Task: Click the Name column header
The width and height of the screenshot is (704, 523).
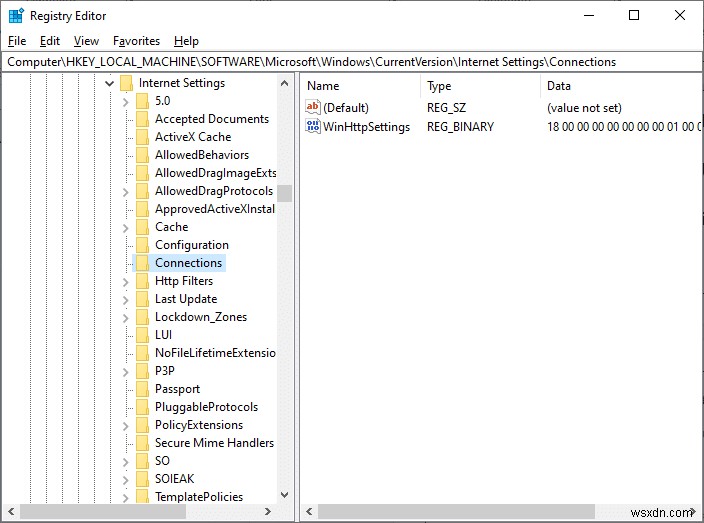Action: coord(361,86)
